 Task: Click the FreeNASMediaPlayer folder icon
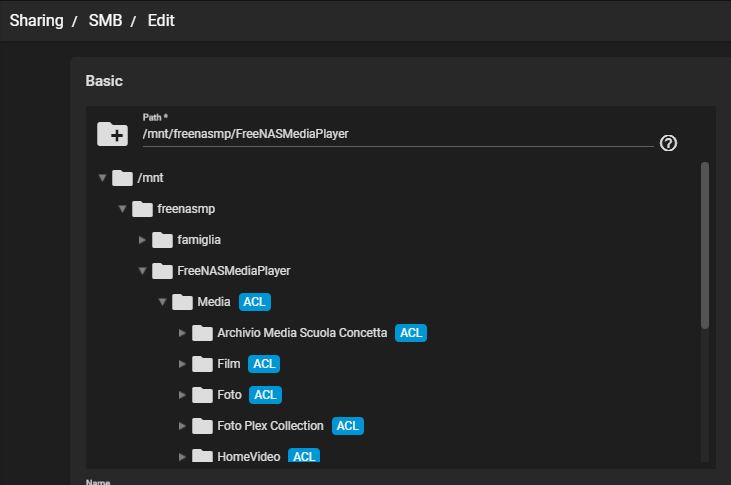click(163, 271)
